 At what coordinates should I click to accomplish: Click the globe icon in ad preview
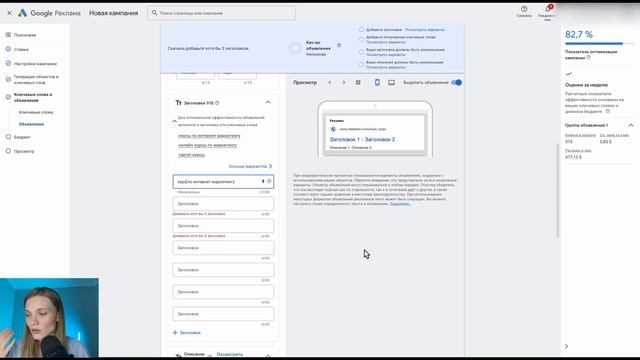coord(333,129)
